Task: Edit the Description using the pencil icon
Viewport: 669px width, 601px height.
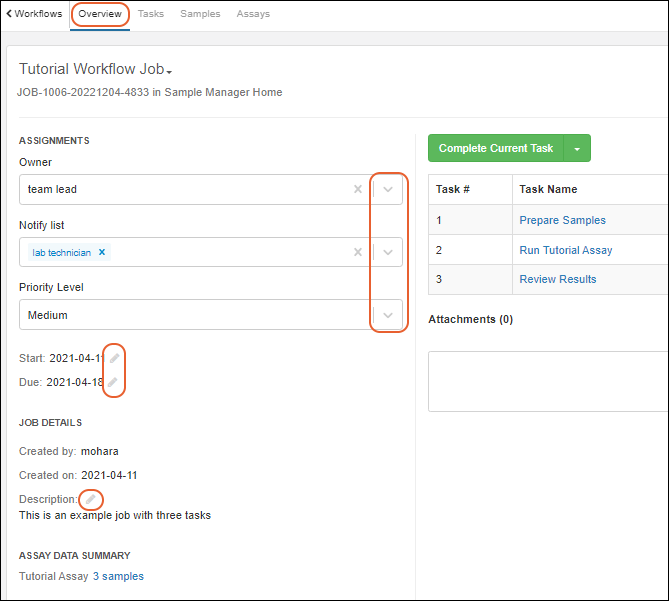Action: [x=90, y=498]
